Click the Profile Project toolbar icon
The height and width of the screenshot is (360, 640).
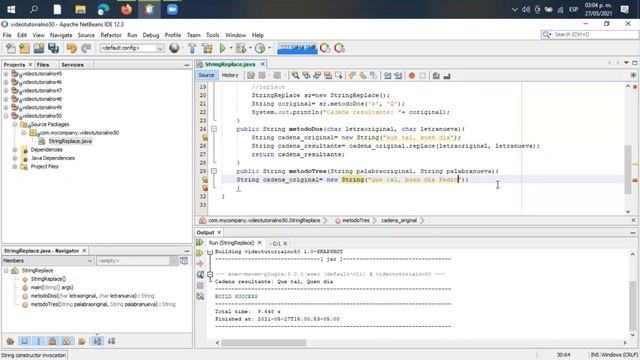(260, 48)
